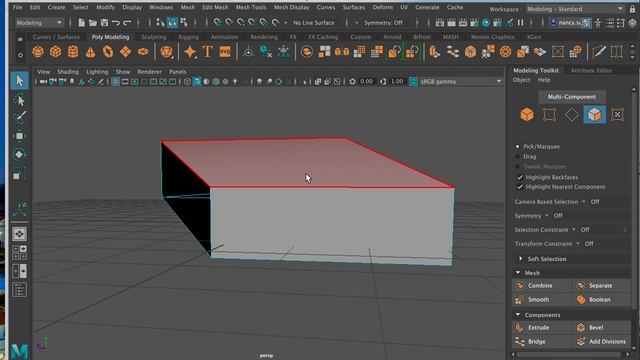Viewport: 640px width, 360px height.
Task: Choose the Select tool arrow
Action: coord(19,80)
